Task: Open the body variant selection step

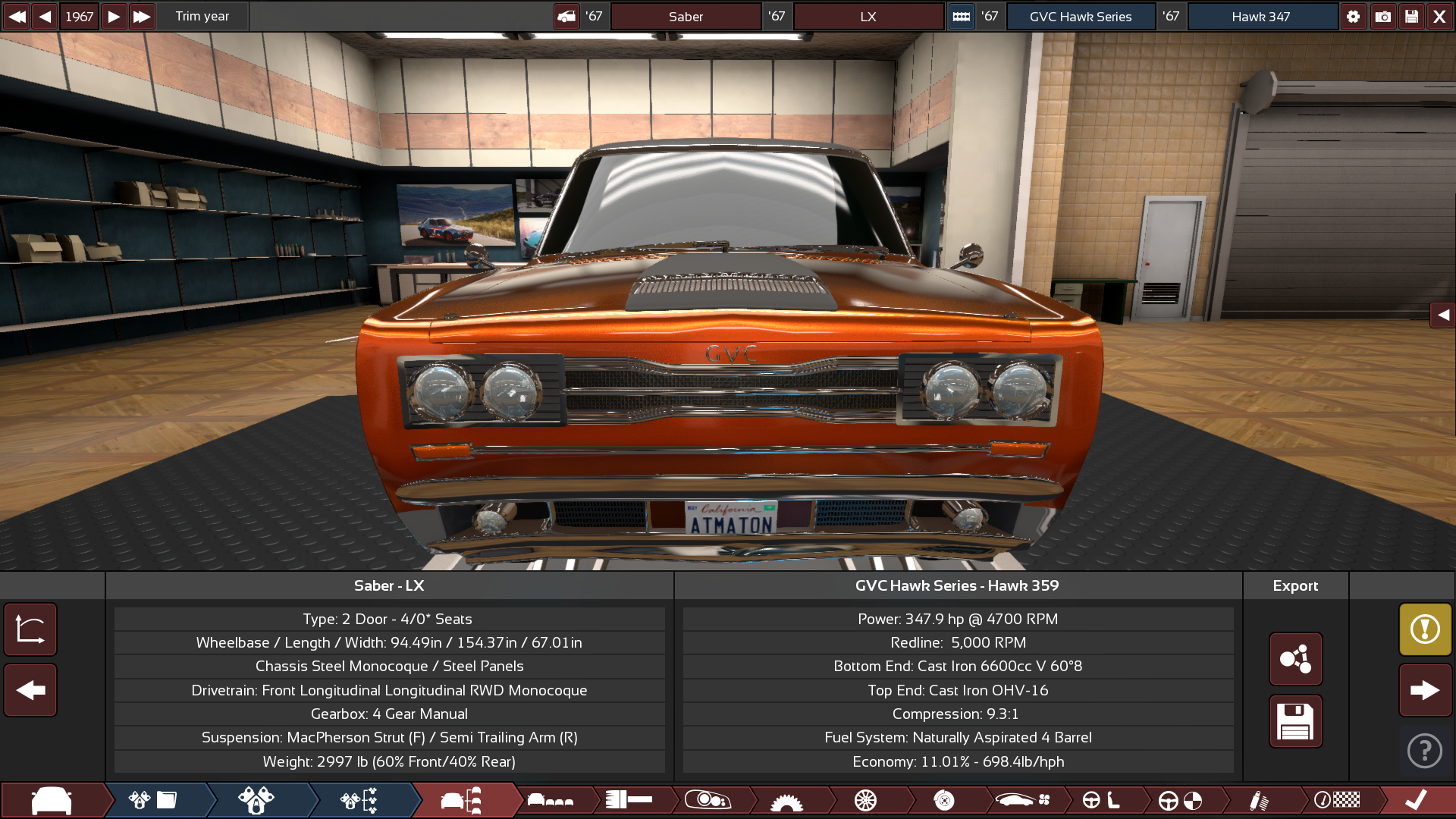Action: (x=552, y=800)
